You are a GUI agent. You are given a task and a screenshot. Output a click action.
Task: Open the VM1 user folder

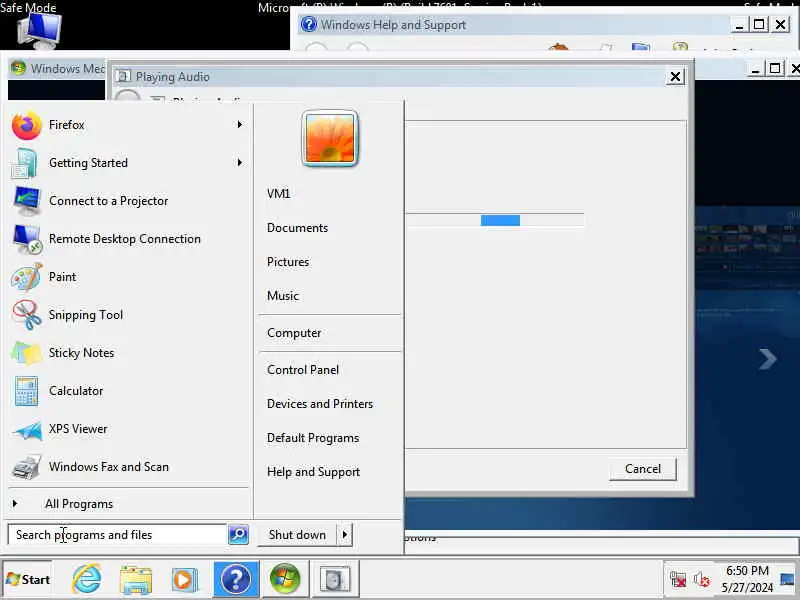[279, 194]
